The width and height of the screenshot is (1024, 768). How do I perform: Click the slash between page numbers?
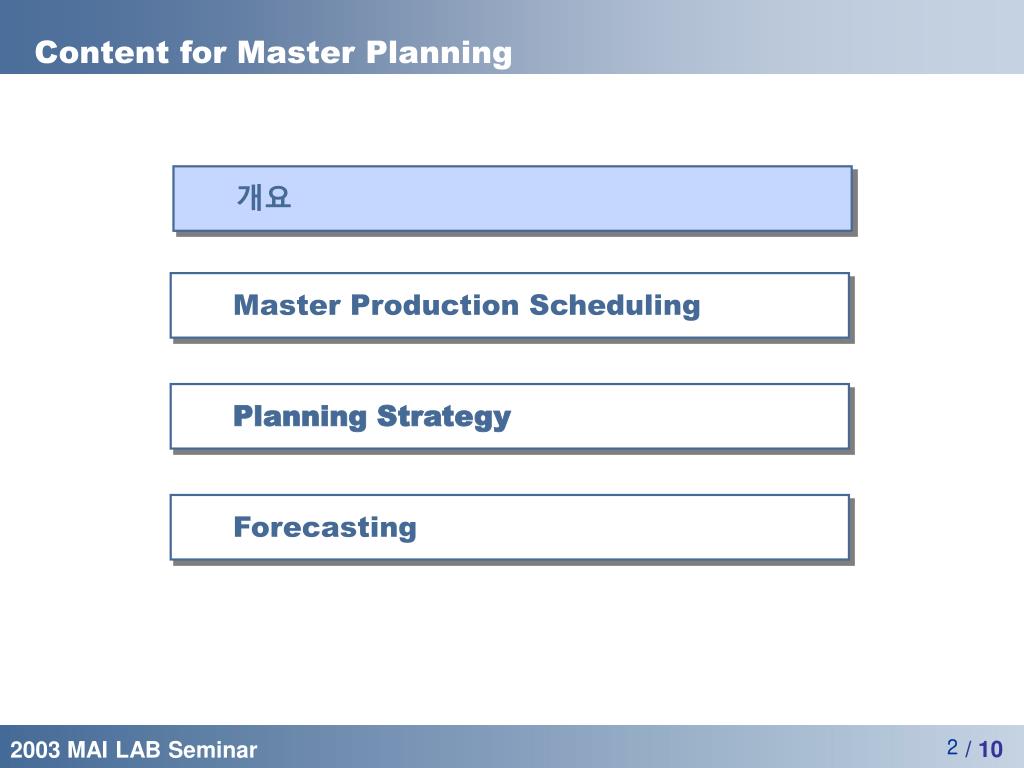click(968, 749)
